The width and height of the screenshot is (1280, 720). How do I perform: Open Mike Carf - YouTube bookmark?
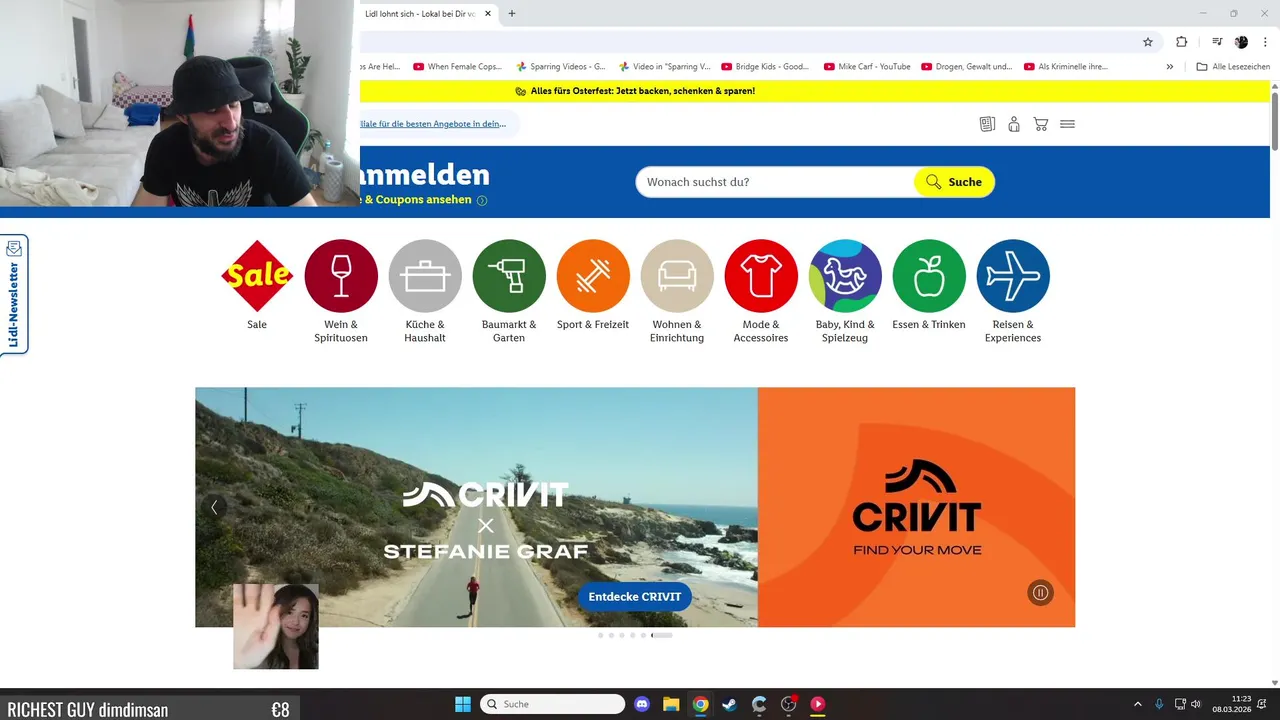pyautogui.click(x=867, y=67)
